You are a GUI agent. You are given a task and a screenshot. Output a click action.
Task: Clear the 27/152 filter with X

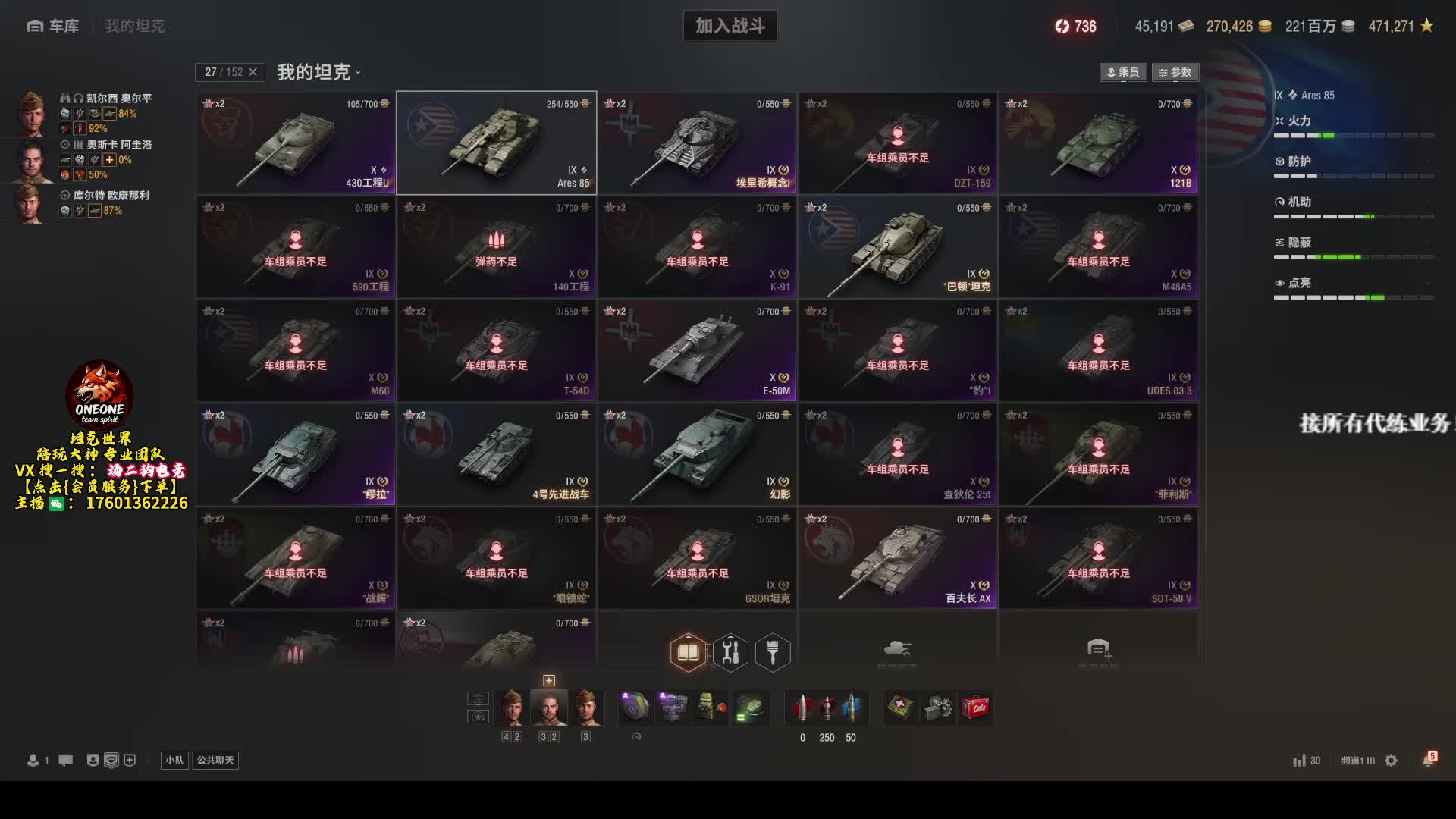(253, 72)
